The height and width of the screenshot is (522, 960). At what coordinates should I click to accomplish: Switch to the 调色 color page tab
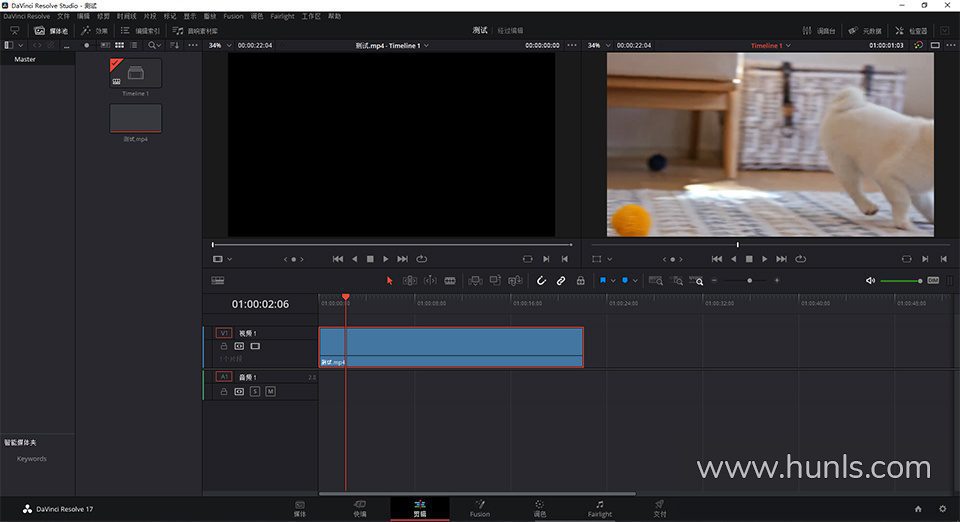pyautogui.click(x=539, y=509)
